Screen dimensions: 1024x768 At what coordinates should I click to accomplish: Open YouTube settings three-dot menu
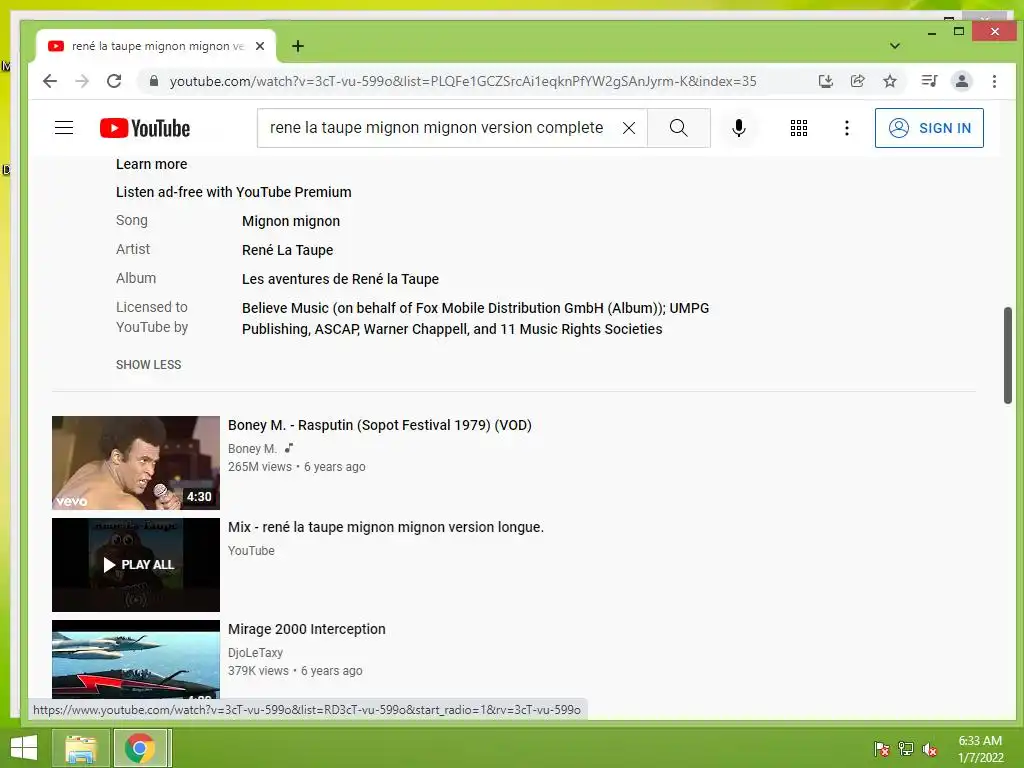(846, 128)
